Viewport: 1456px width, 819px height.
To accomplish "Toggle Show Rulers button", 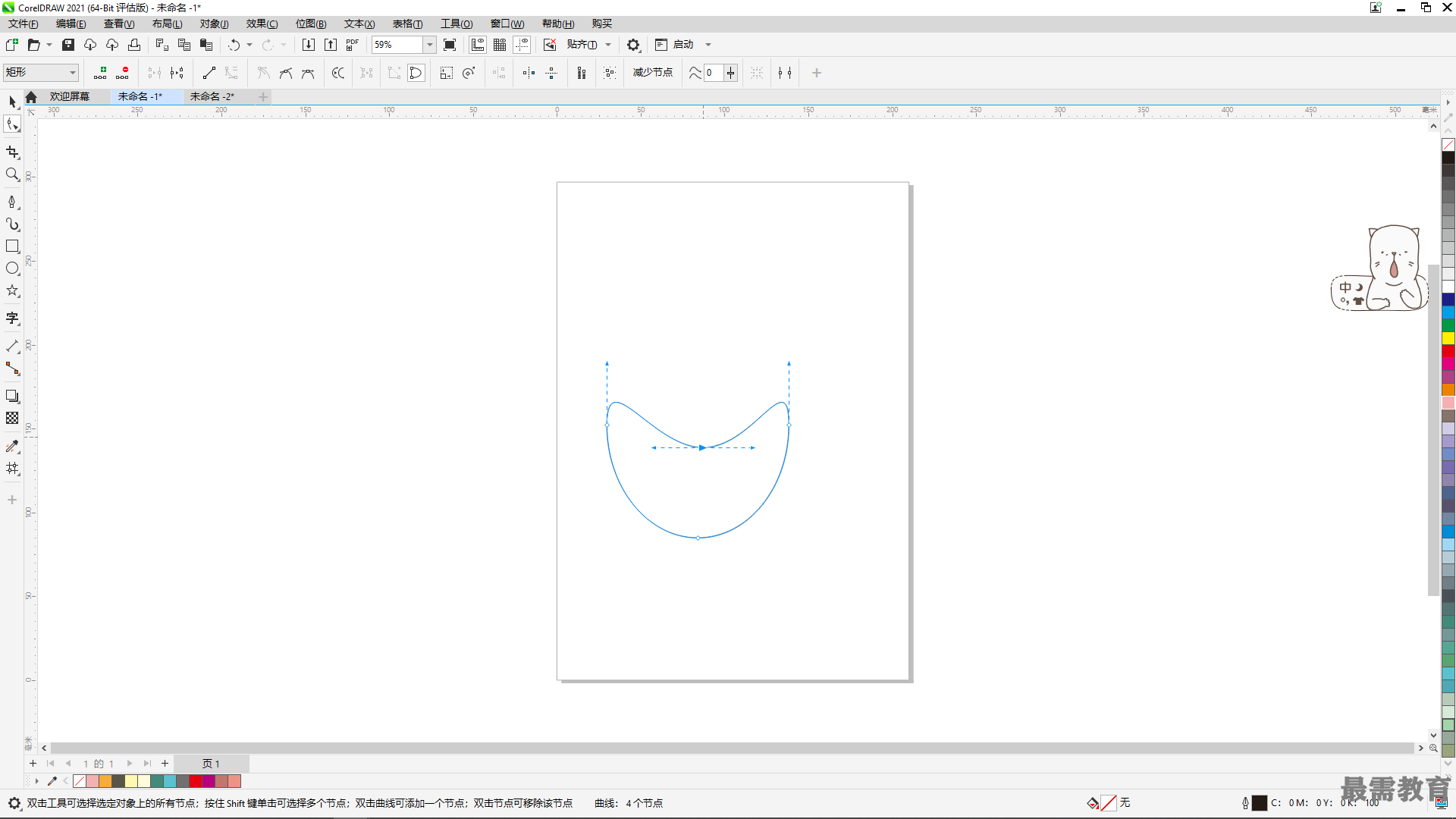I will (478, 45).
